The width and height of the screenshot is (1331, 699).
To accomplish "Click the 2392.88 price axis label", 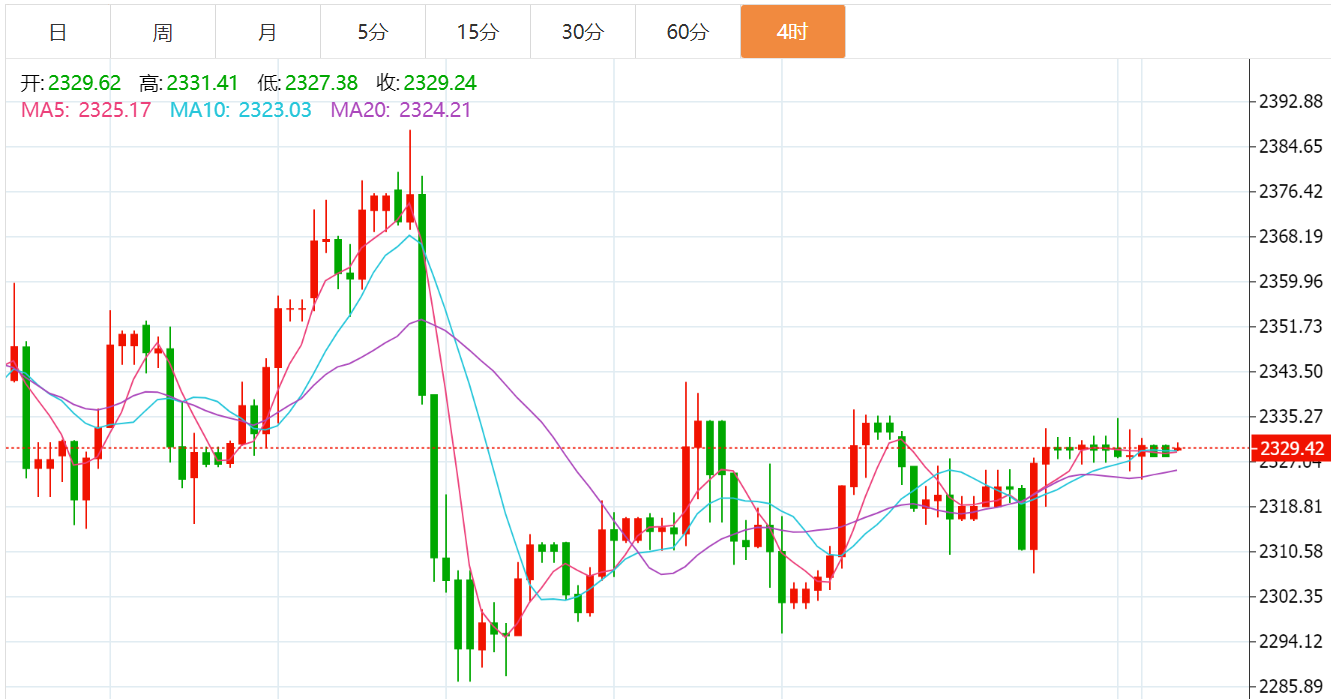I will (x=1290, y=102).
